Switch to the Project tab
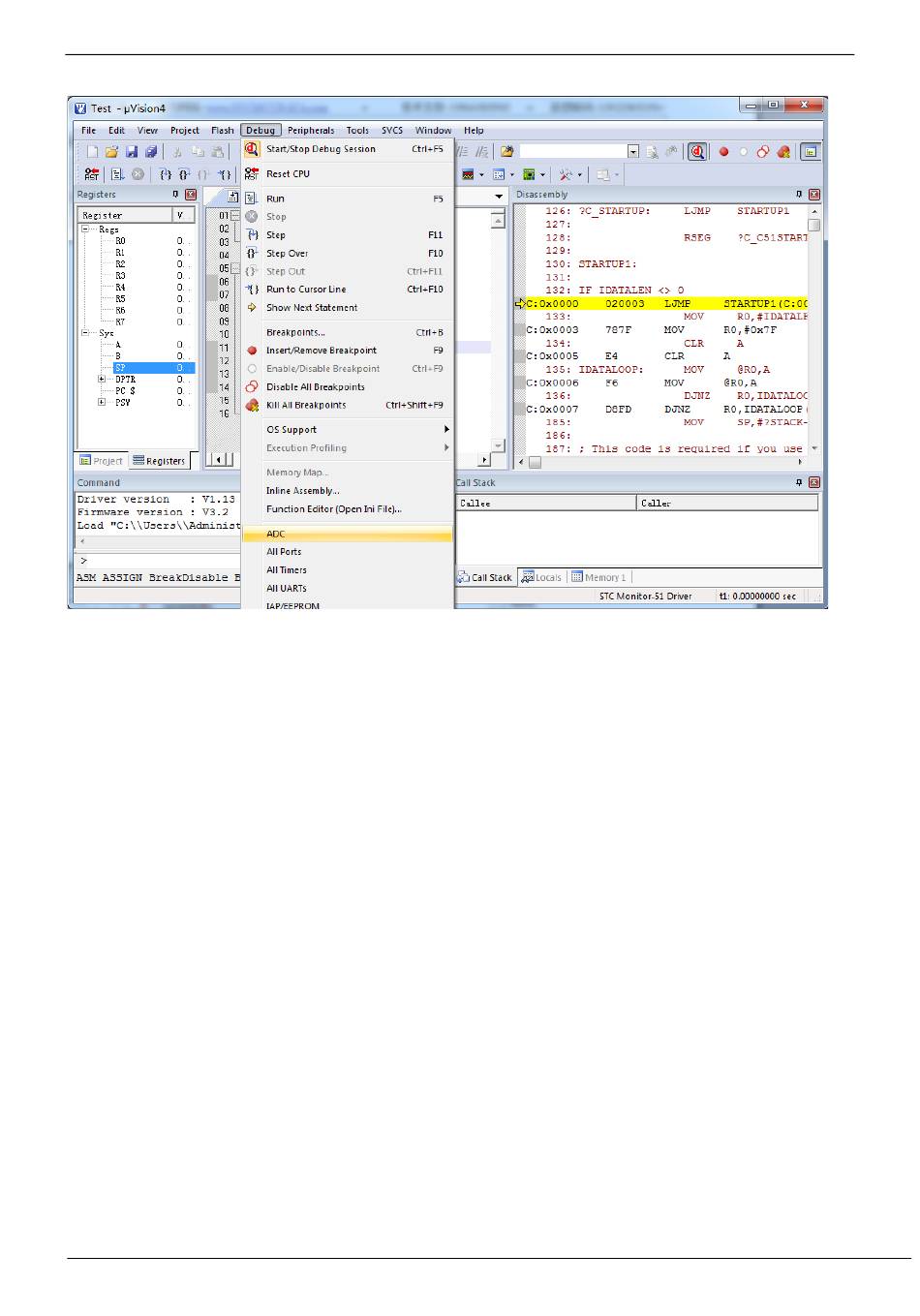The height and width of the screenshot is (1316, 920). click(102, 461)
